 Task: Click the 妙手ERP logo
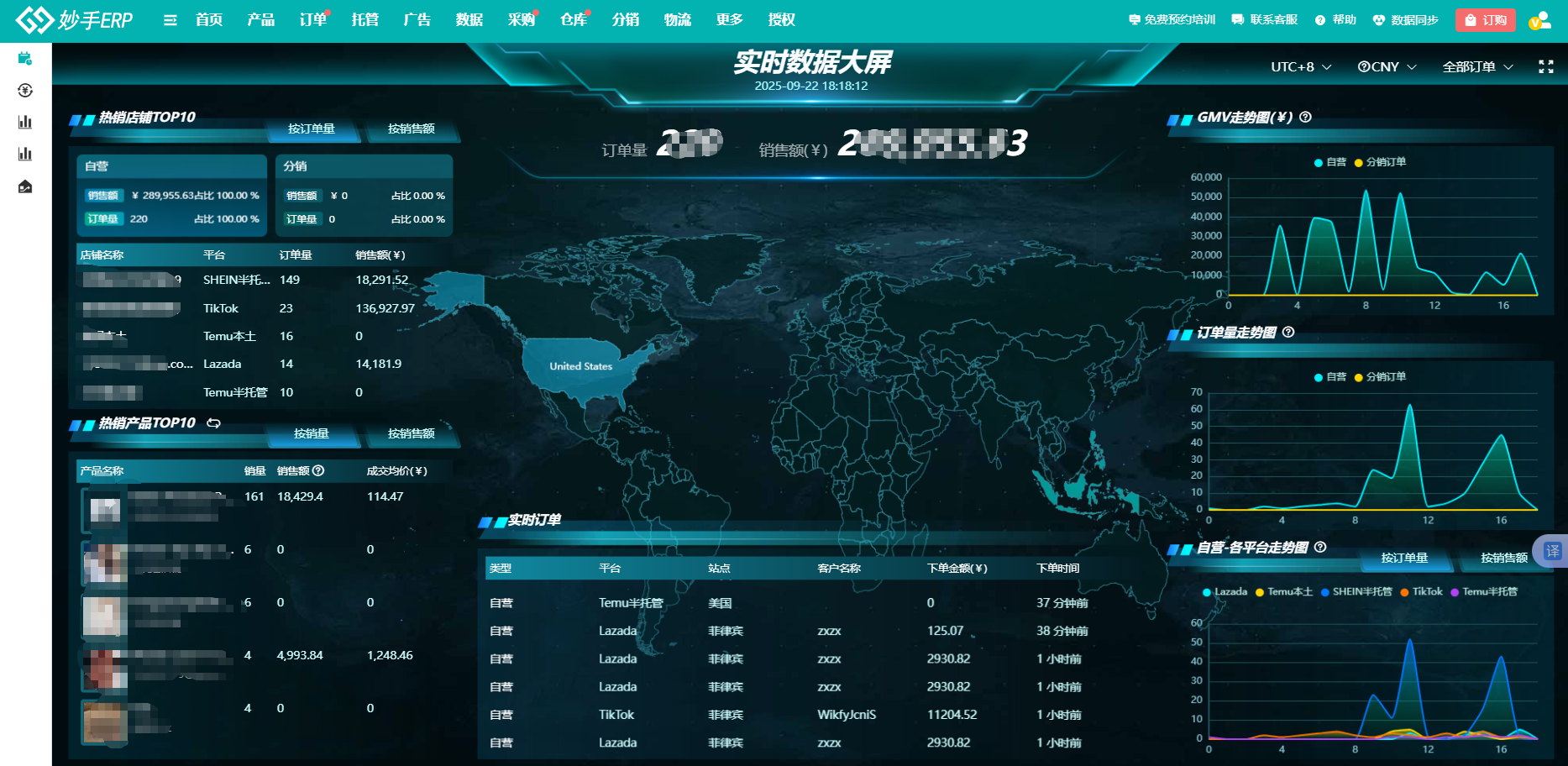pyautogui.click(x=74, y=19)
